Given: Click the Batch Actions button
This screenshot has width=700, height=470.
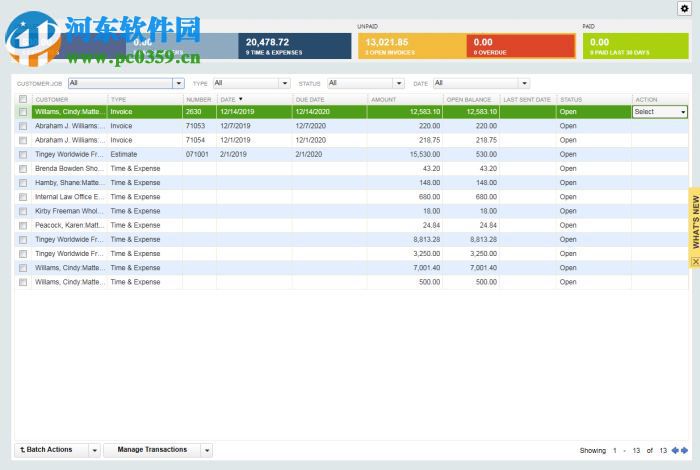Looking at the screenshot, I should point(52,450).
